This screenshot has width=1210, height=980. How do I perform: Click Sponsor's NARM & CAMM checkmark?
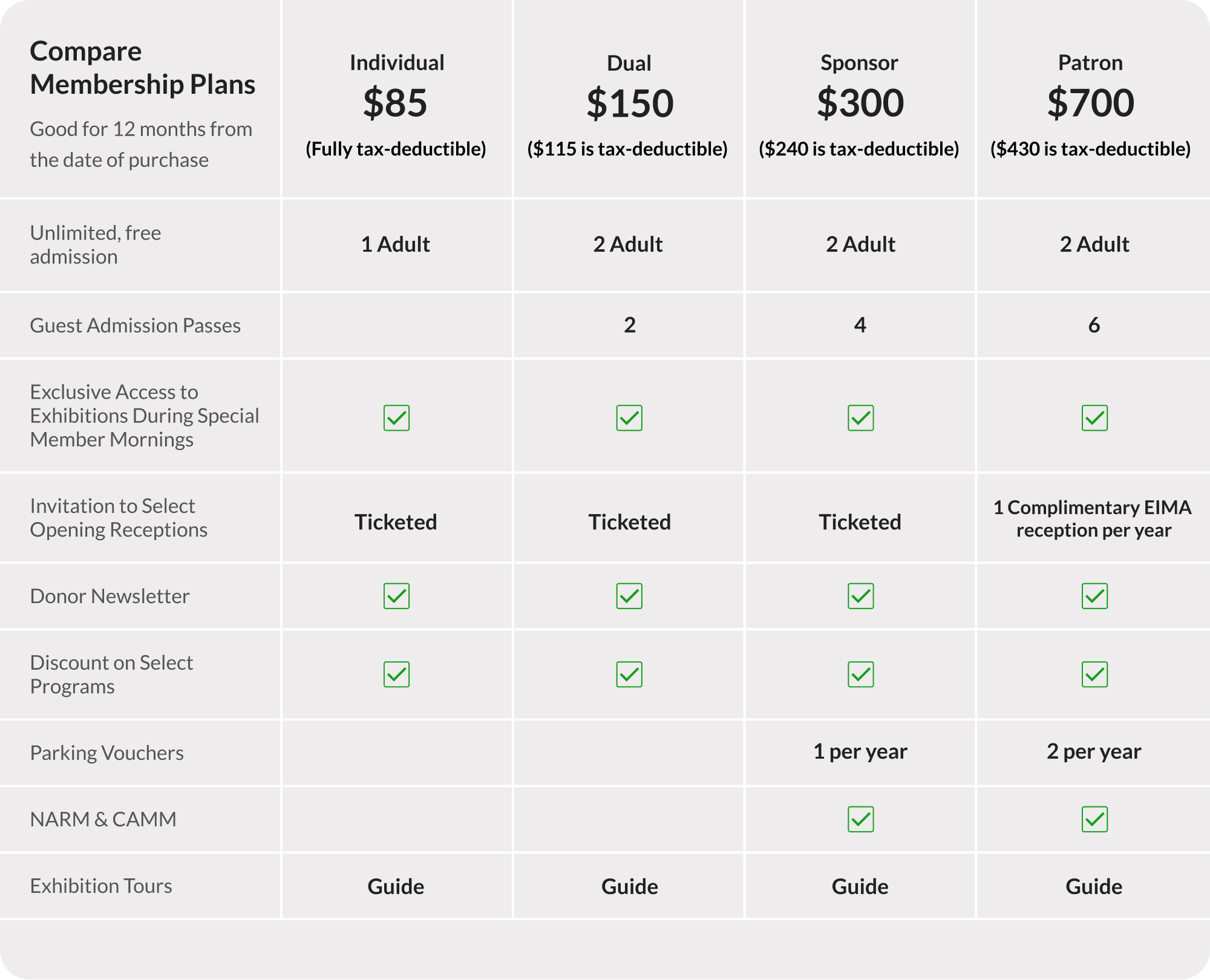[860, 819]
